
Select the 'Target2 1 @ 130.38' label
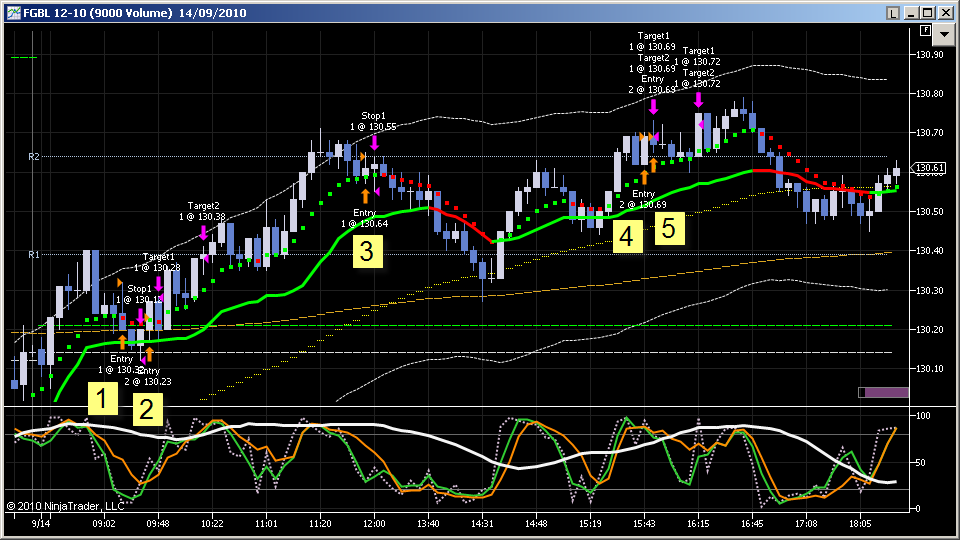click(203, 211)
